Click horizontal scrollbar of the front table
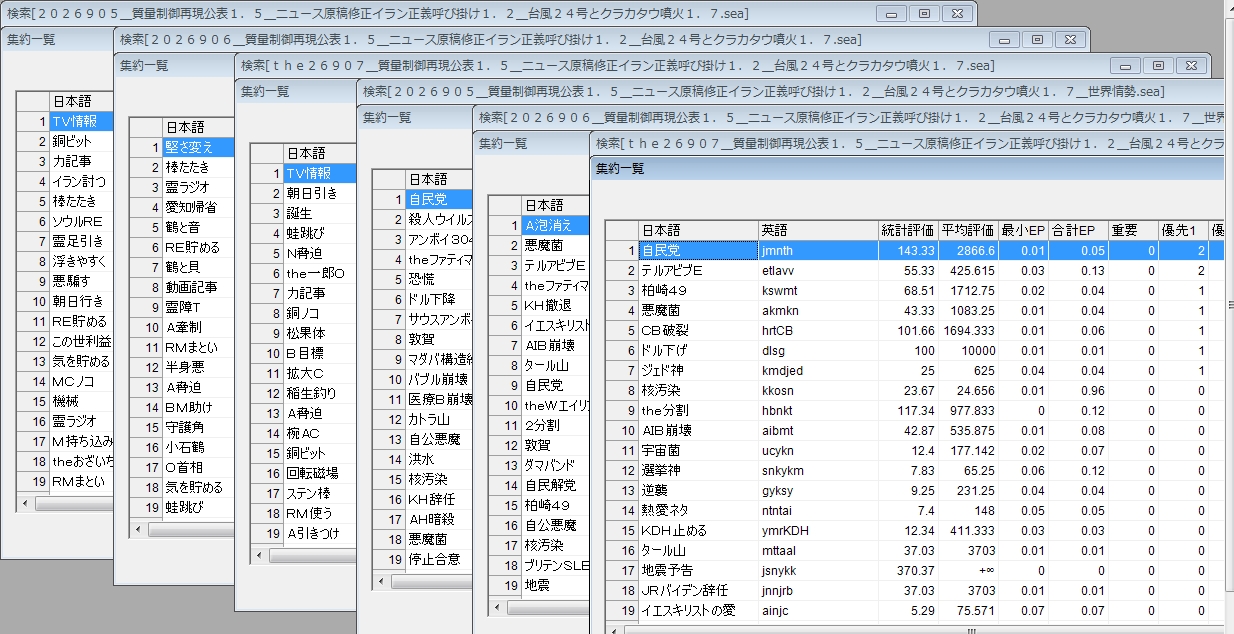Screen dimensions: 1234x634 pyautogui.click(x=915, y=629)
